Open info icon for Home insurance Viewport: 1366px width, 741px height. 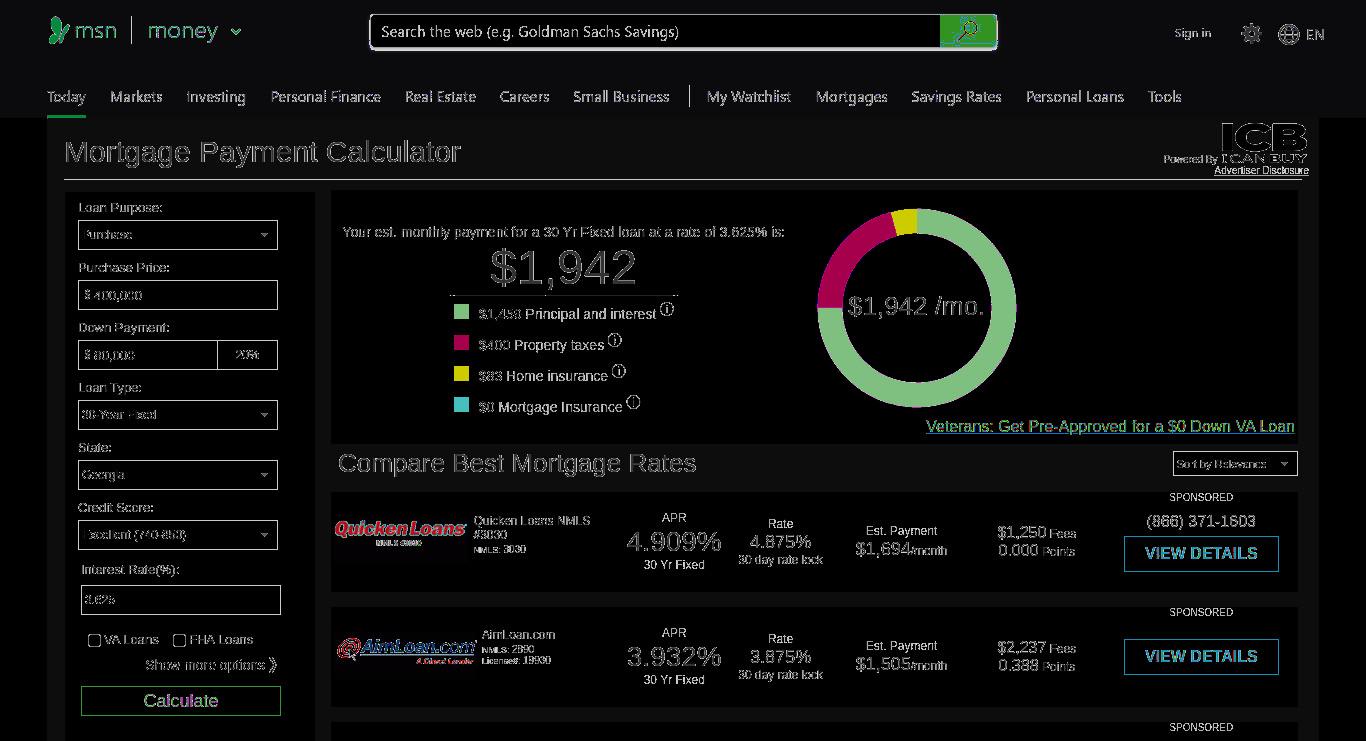click(619, 372)
